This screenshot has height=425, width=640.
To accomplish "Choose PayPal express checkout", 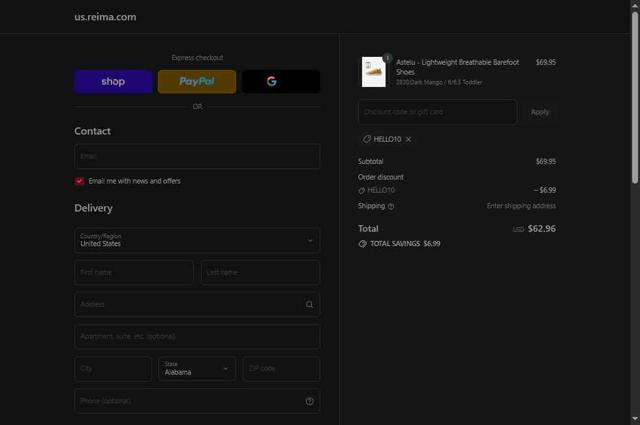I will (x=197, y=81).
